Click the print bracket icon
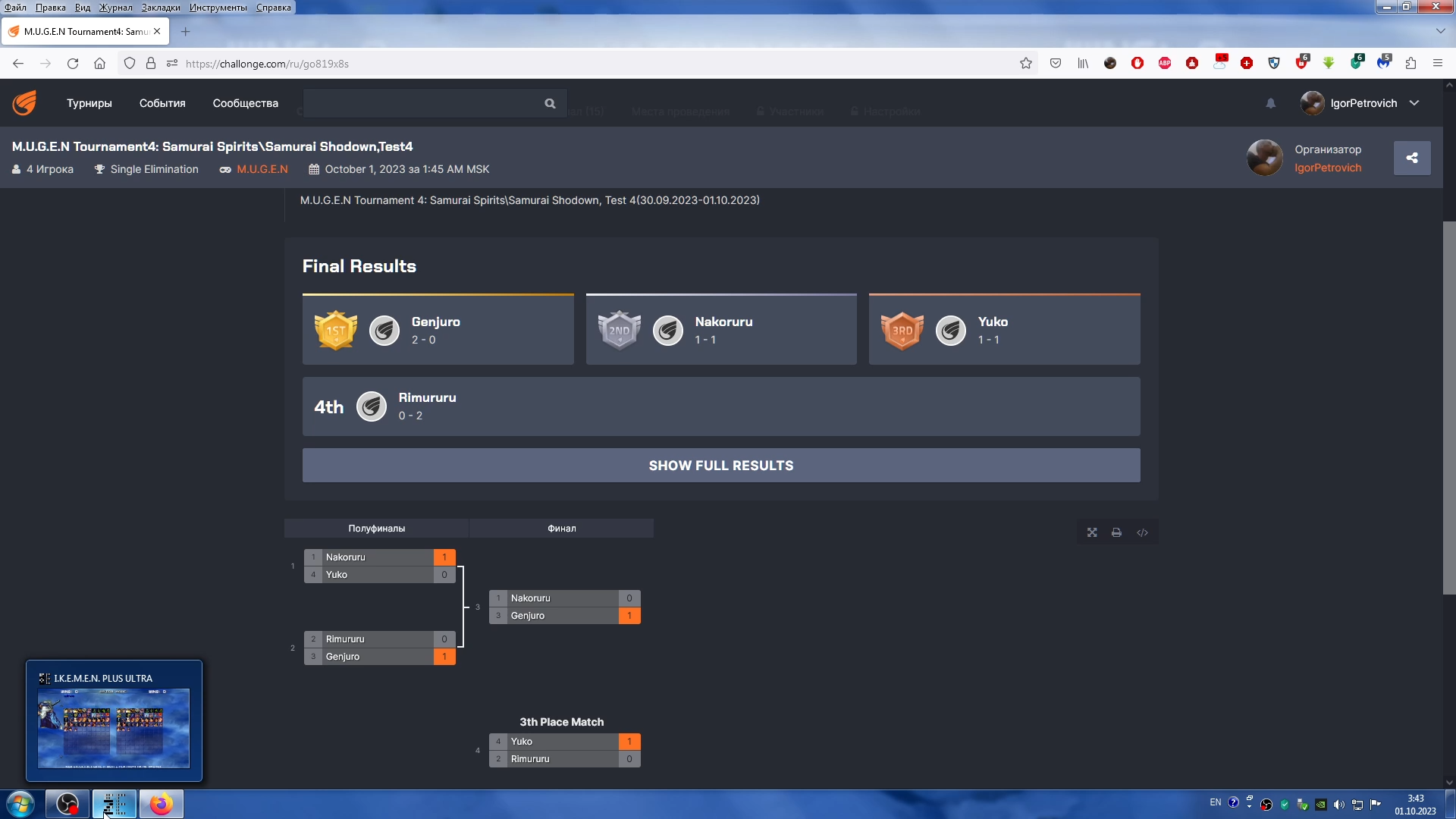 pyautogui.click(x=1116, y=532)
